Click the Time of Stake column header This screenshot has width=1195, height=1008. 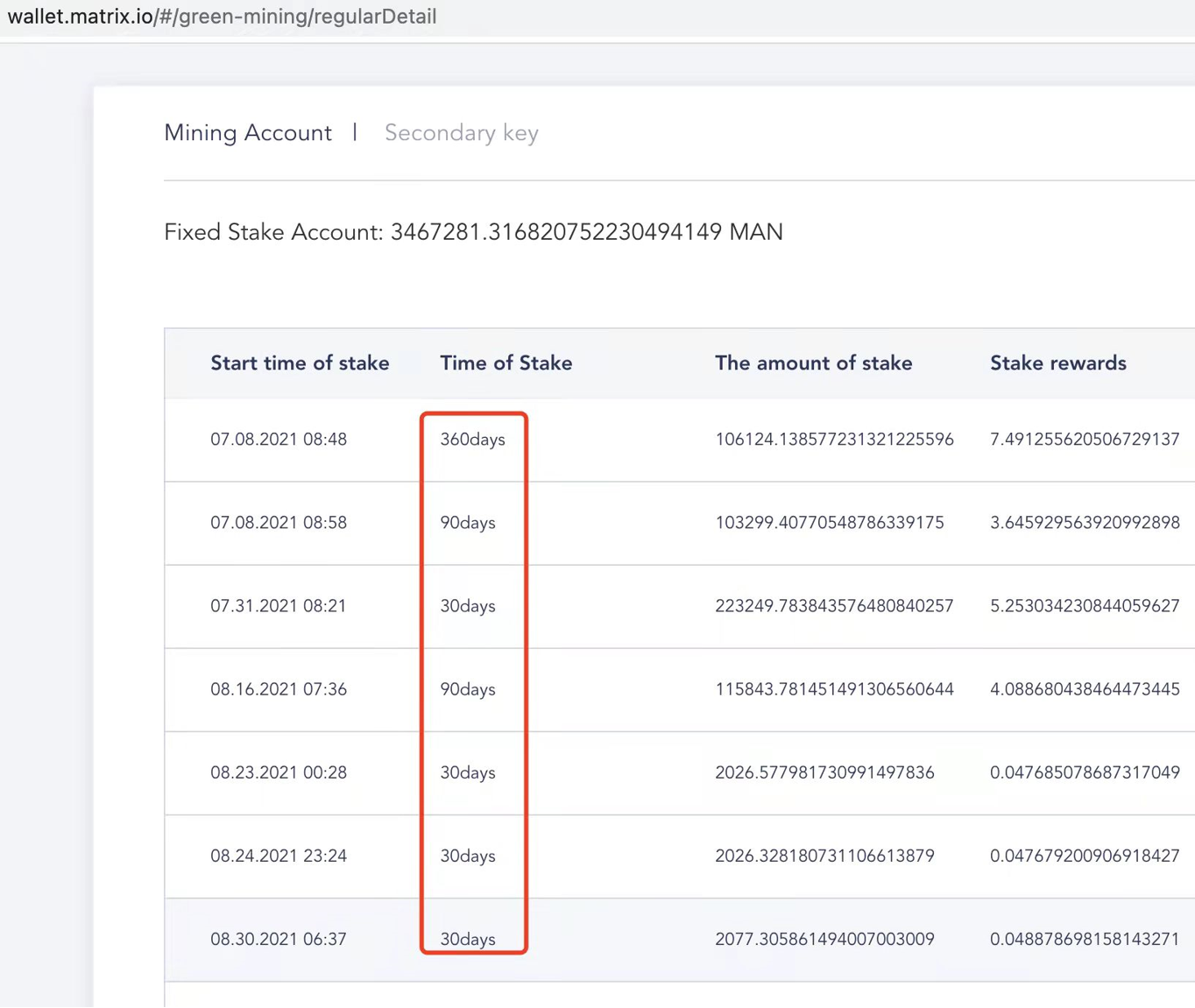(x=506, y=363)
